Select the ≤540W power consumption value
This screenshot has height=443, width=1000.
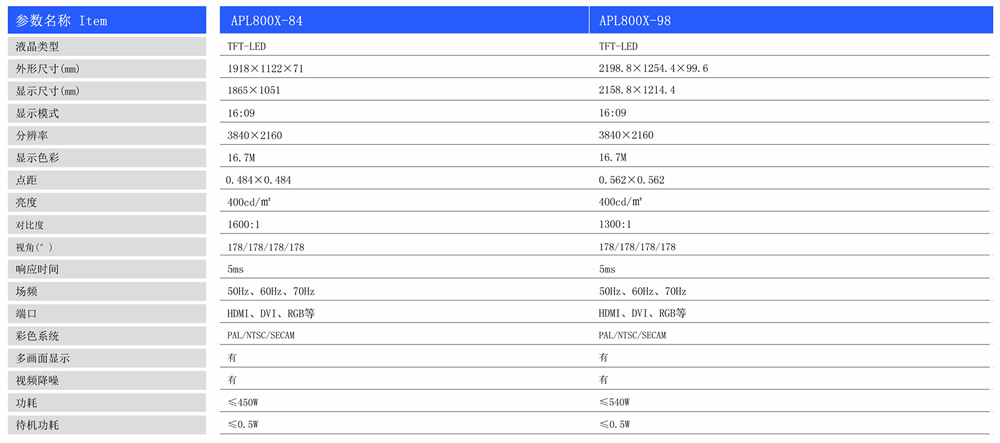pos(615,403)
